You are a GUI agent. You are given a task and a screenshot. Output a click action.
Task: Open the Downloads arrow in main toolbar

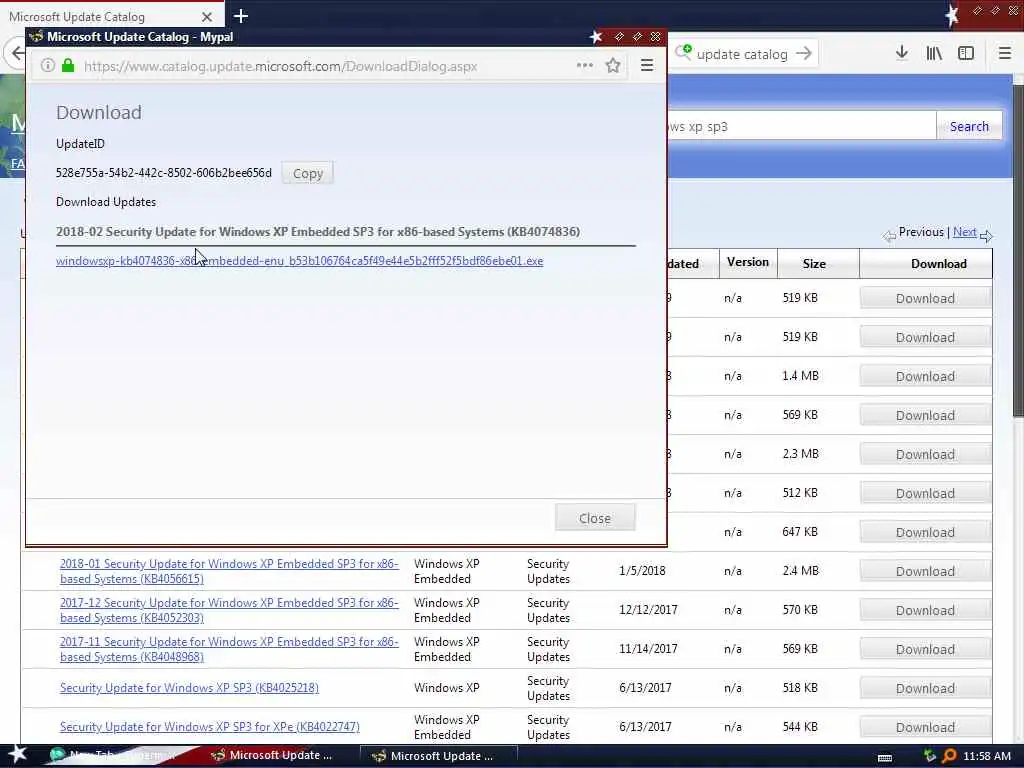[x=901, y=53]
